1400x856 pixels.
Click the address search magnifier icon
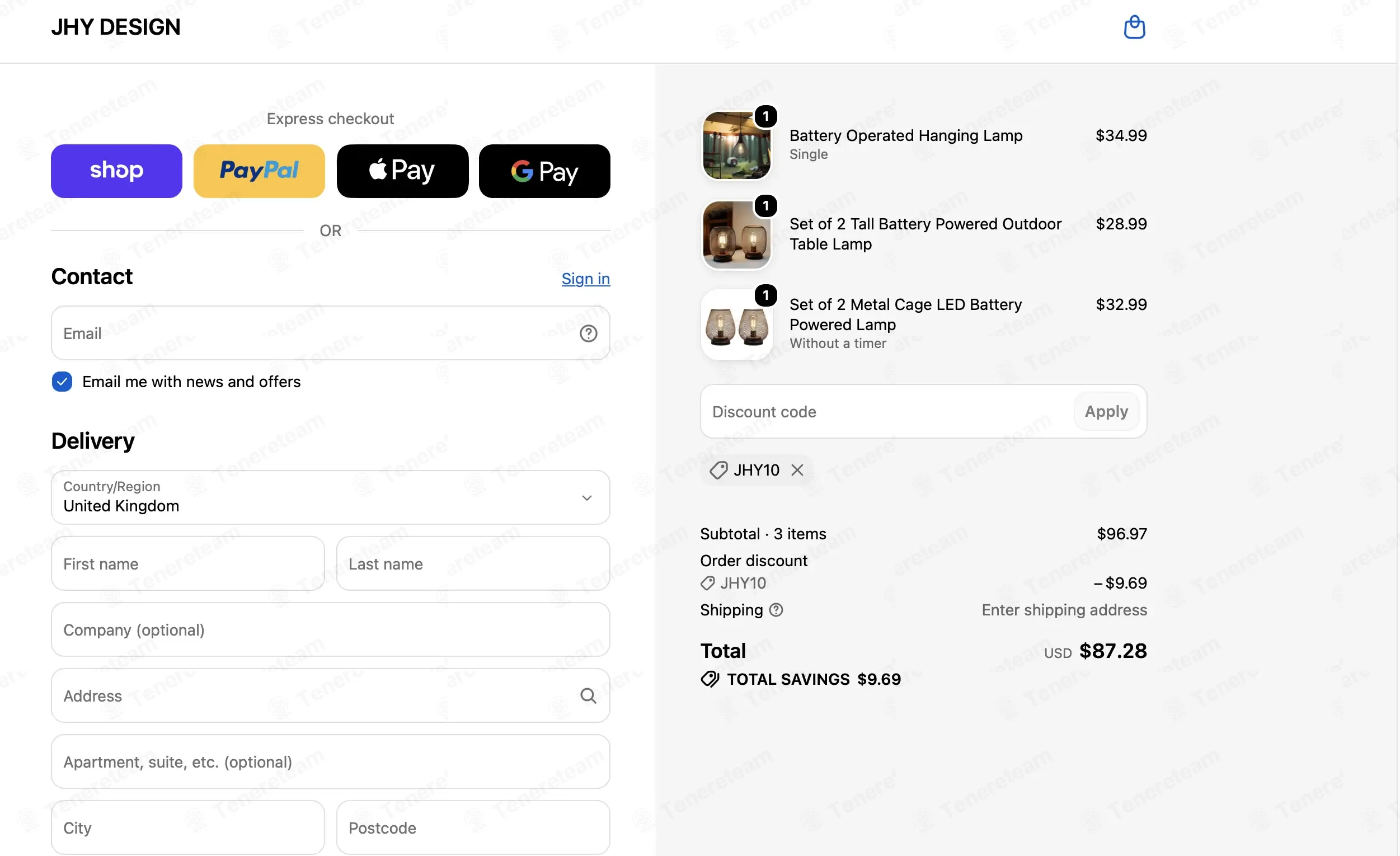pos(588,696)
